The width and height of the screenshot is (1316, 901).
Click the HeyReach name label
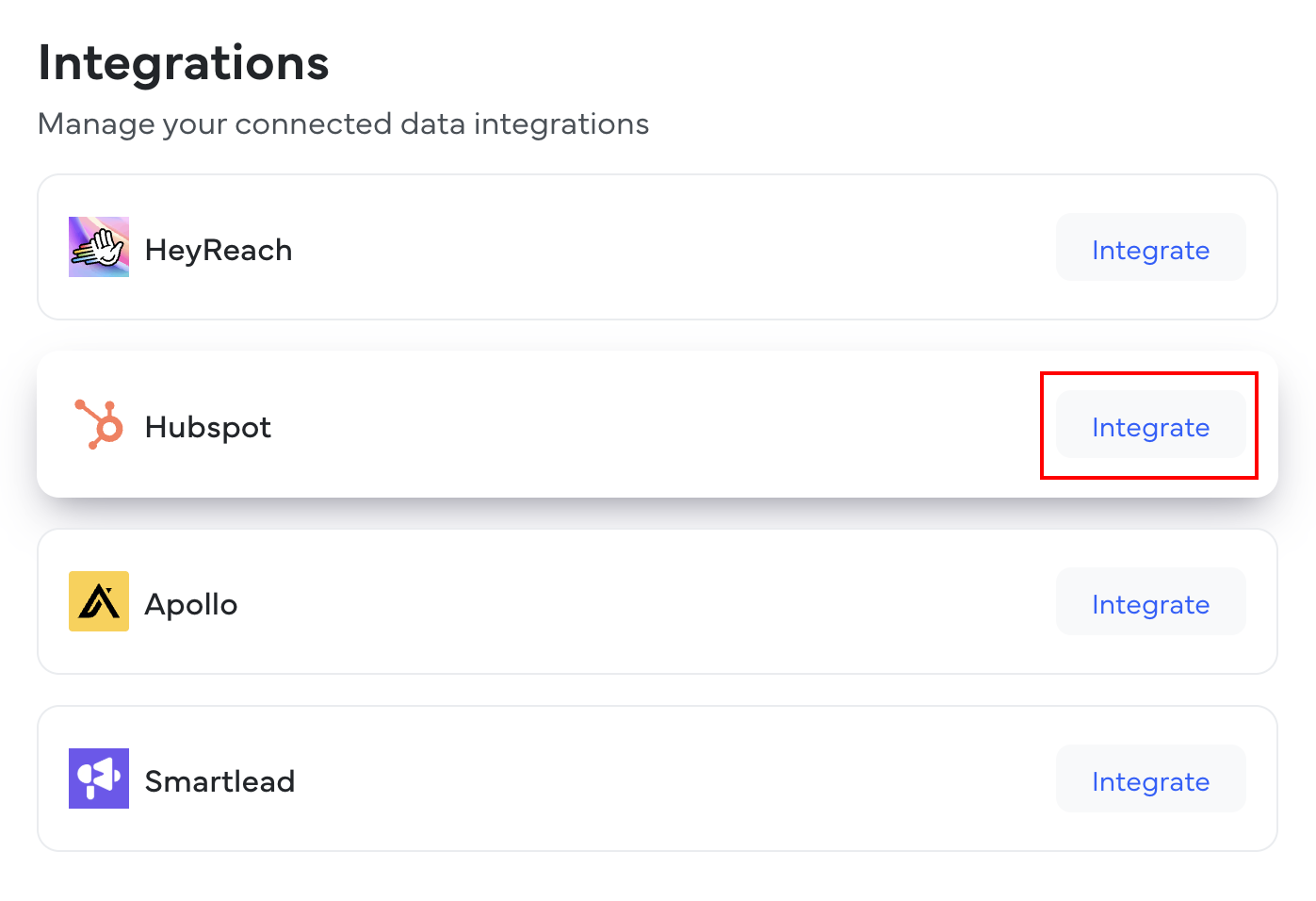pos(219,250)
